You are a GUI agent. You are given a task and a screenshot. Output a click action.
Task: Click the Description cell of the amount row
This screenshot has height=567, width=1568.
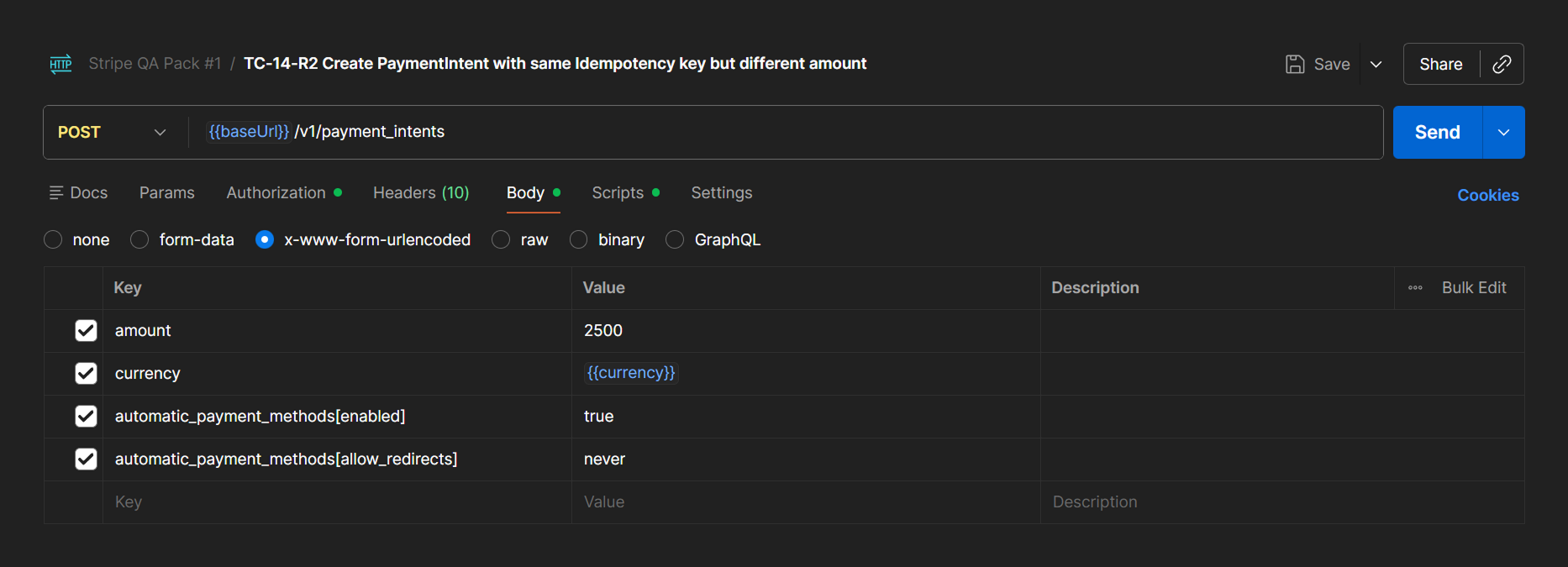point(1282,330)
